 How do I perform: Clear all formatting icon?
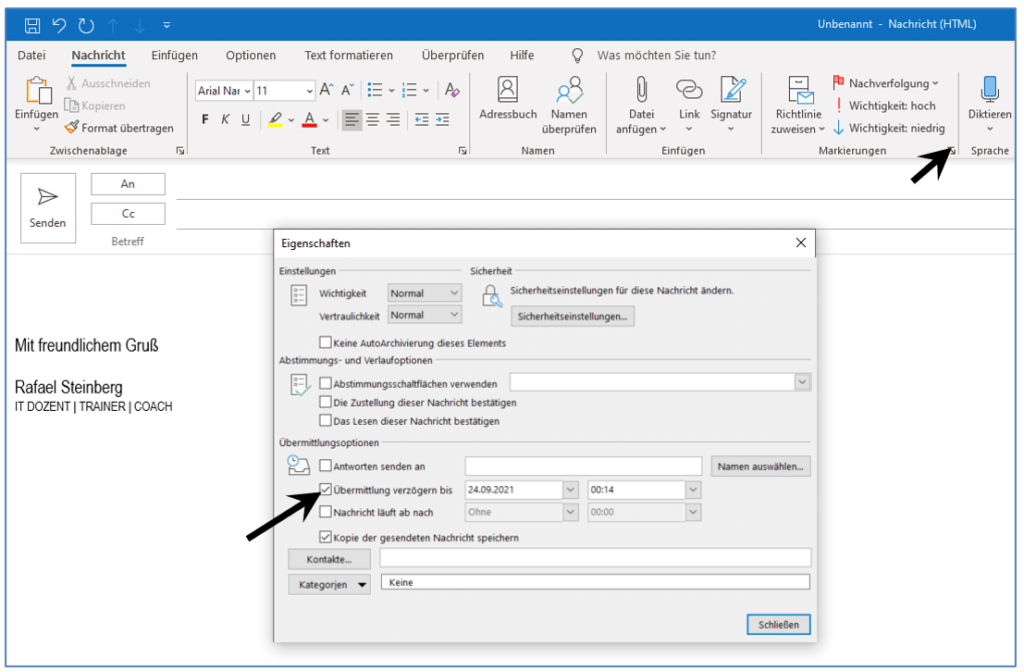452,90
